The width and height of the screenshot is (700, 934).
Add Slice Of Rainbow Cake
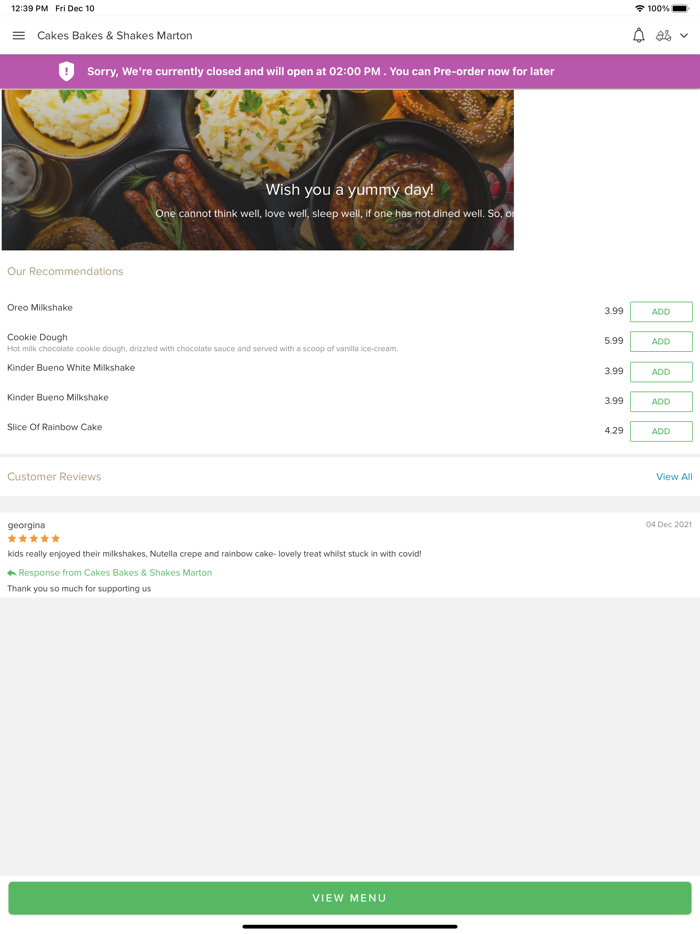tap(660, 431)
